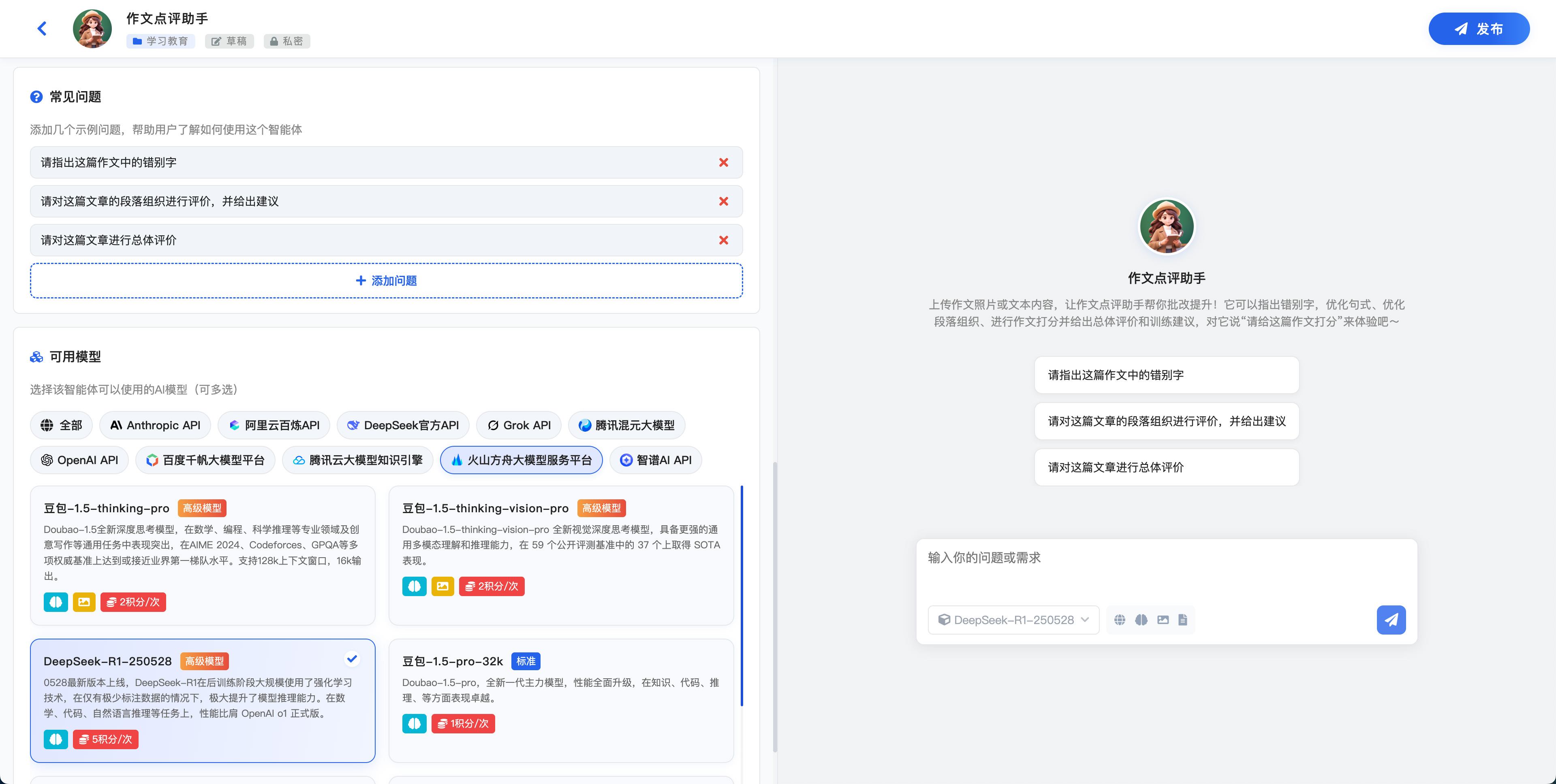The width and height of the screenshot is (1556, 784).
Task: Delete the question 请指出这篇作文中的错别字
Action: click(x=723, y=162)
